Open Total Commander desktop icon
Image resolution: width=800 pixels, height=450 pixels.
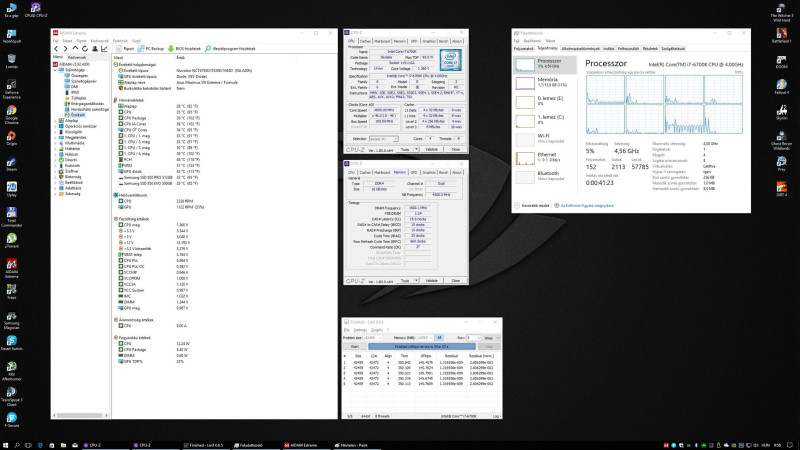11,217
